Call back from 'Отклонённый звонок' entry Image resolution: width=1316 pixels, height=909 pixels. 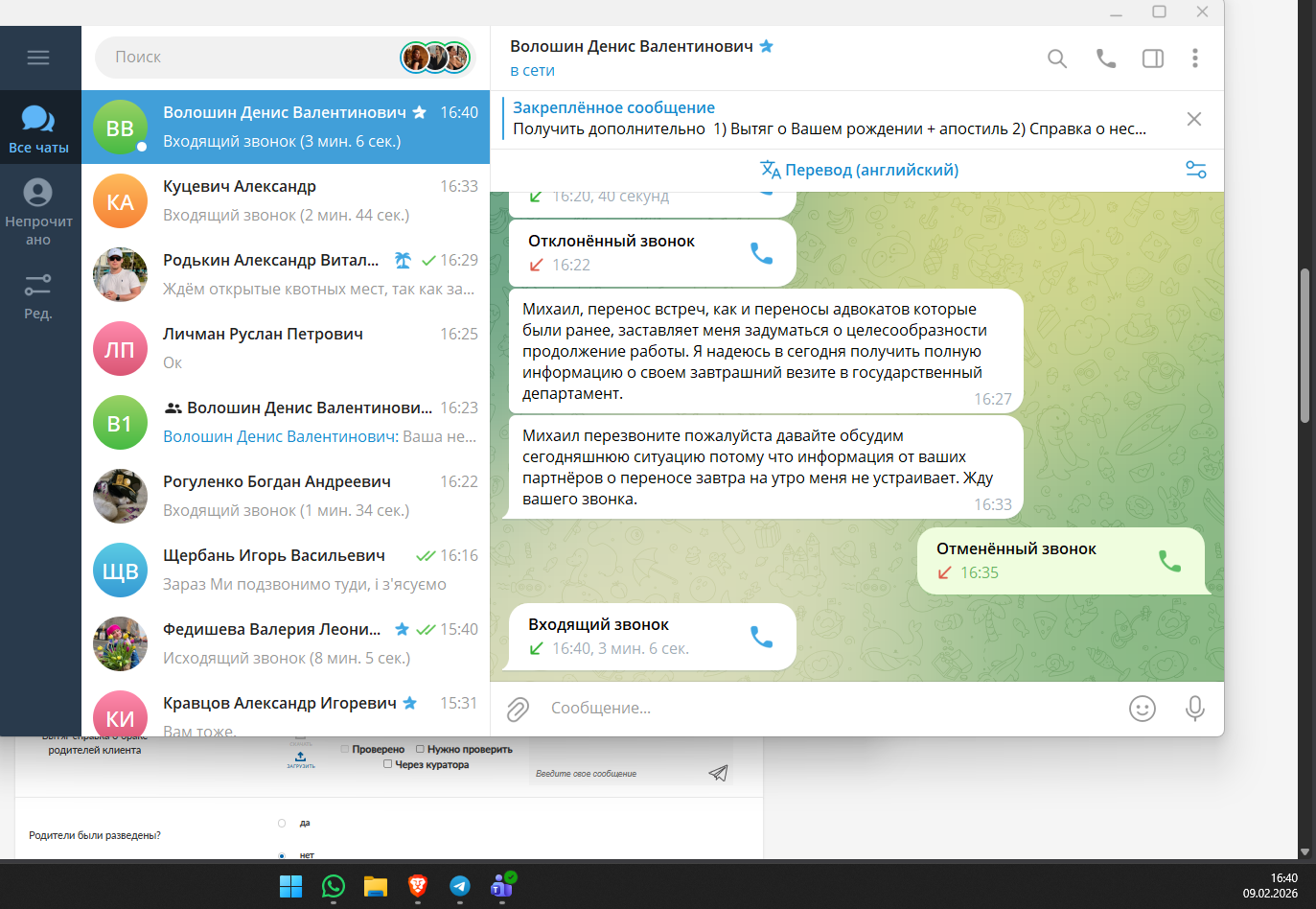tap(761, 253)
